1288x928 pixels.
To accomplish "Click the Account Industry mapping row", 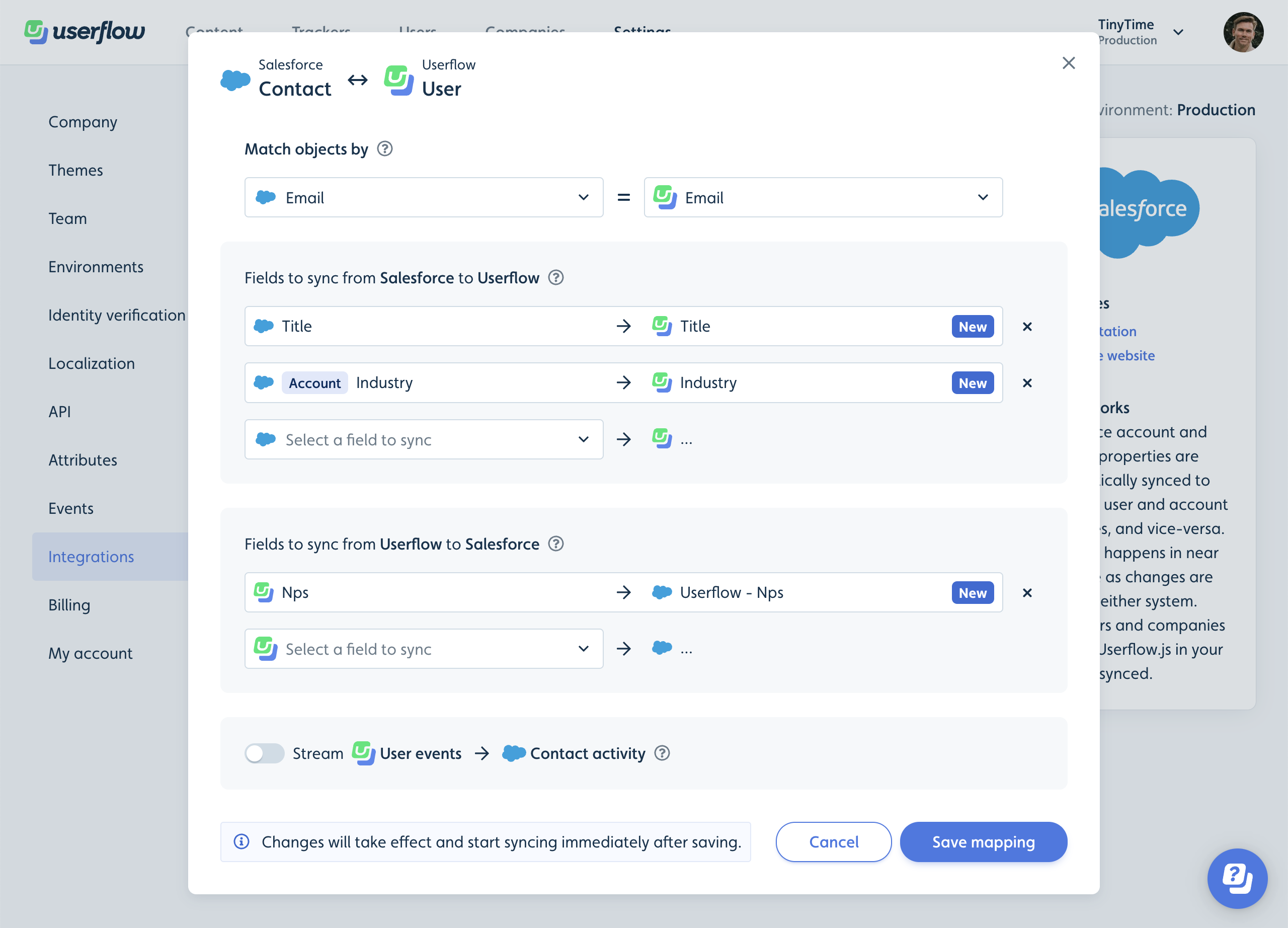I will pos(623,383).
